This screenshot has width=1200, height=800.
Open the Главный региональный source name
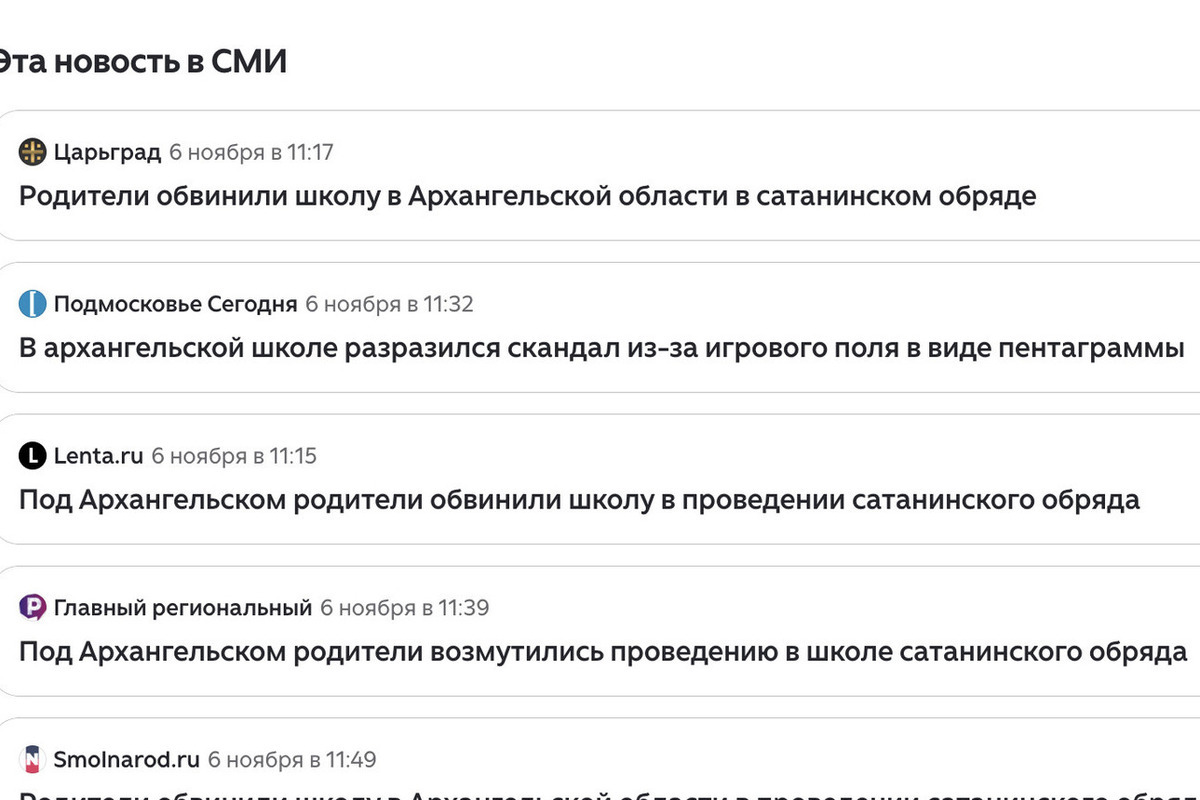coord(183,607)
